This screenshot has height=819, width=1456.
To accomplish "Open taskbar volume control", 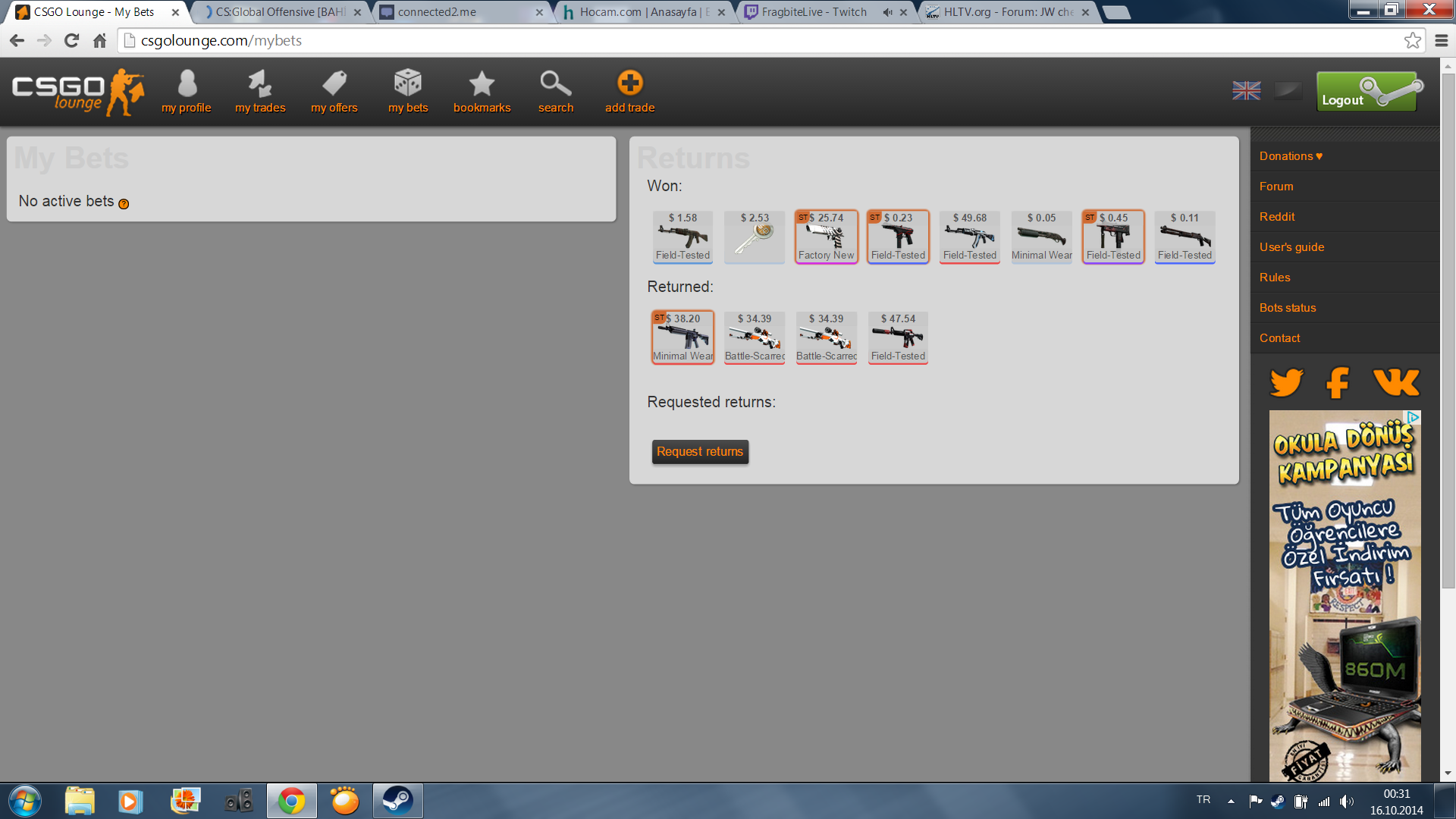I will 1346,801.
